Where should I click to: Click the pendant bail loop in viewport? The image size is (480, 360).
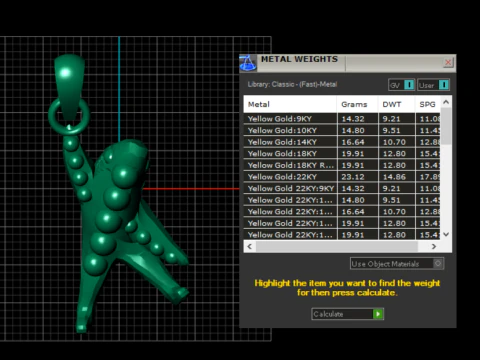(69, 88)
